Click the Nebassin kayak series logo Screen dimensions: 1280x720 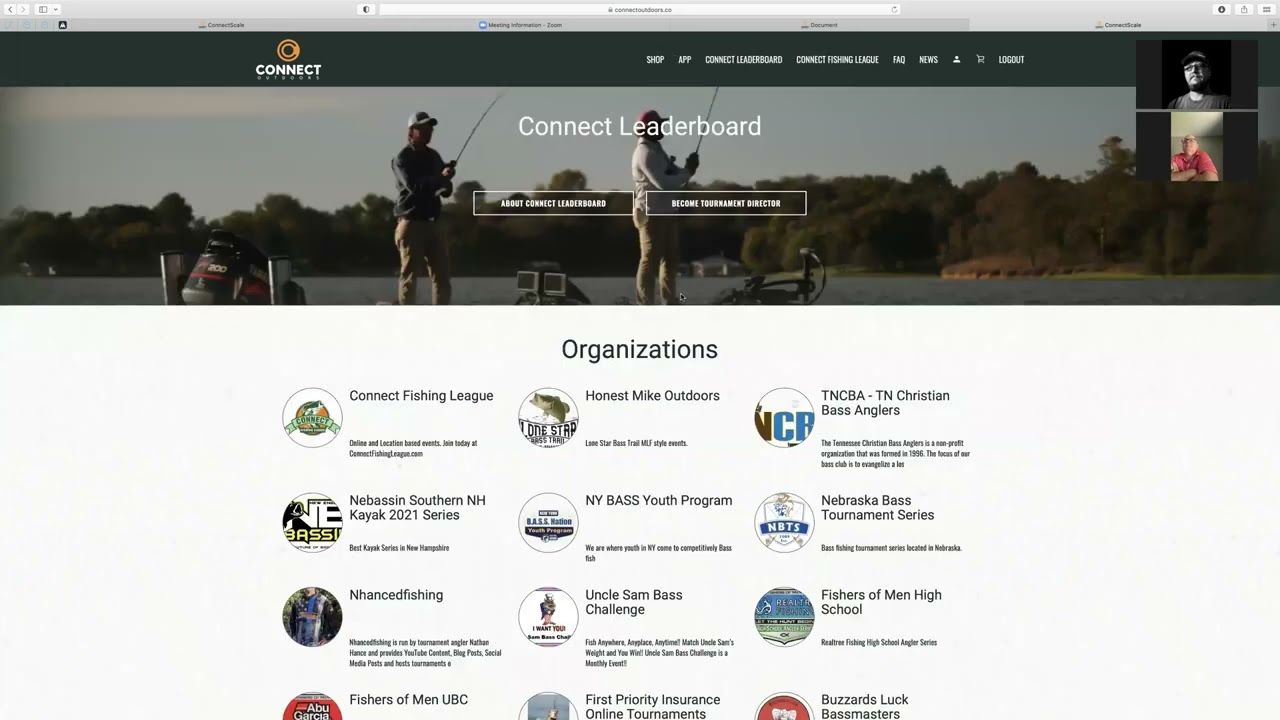[312, 522]
